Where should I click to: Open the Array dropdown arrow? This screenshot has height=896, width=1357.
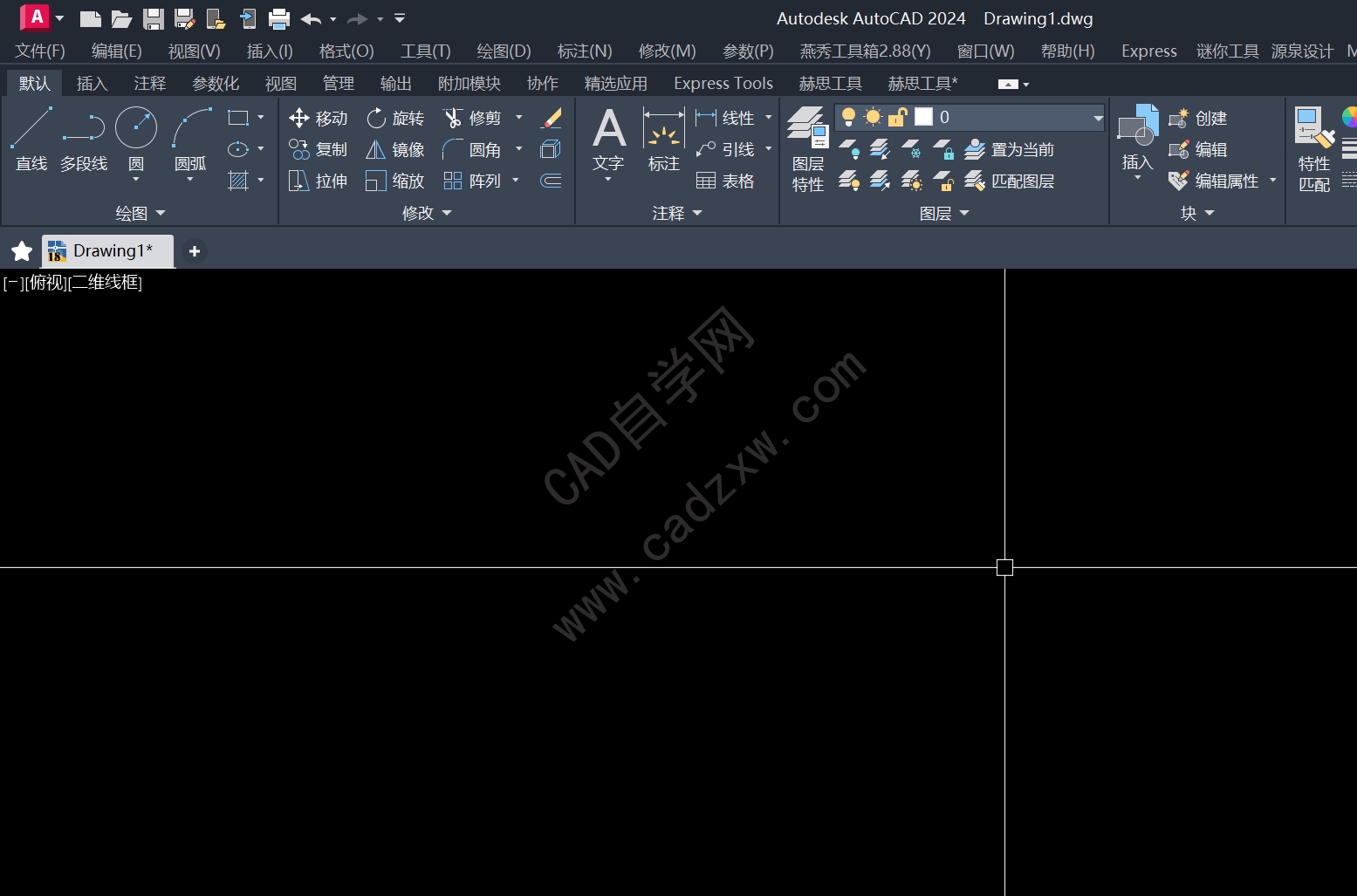(x=516, y=181)
